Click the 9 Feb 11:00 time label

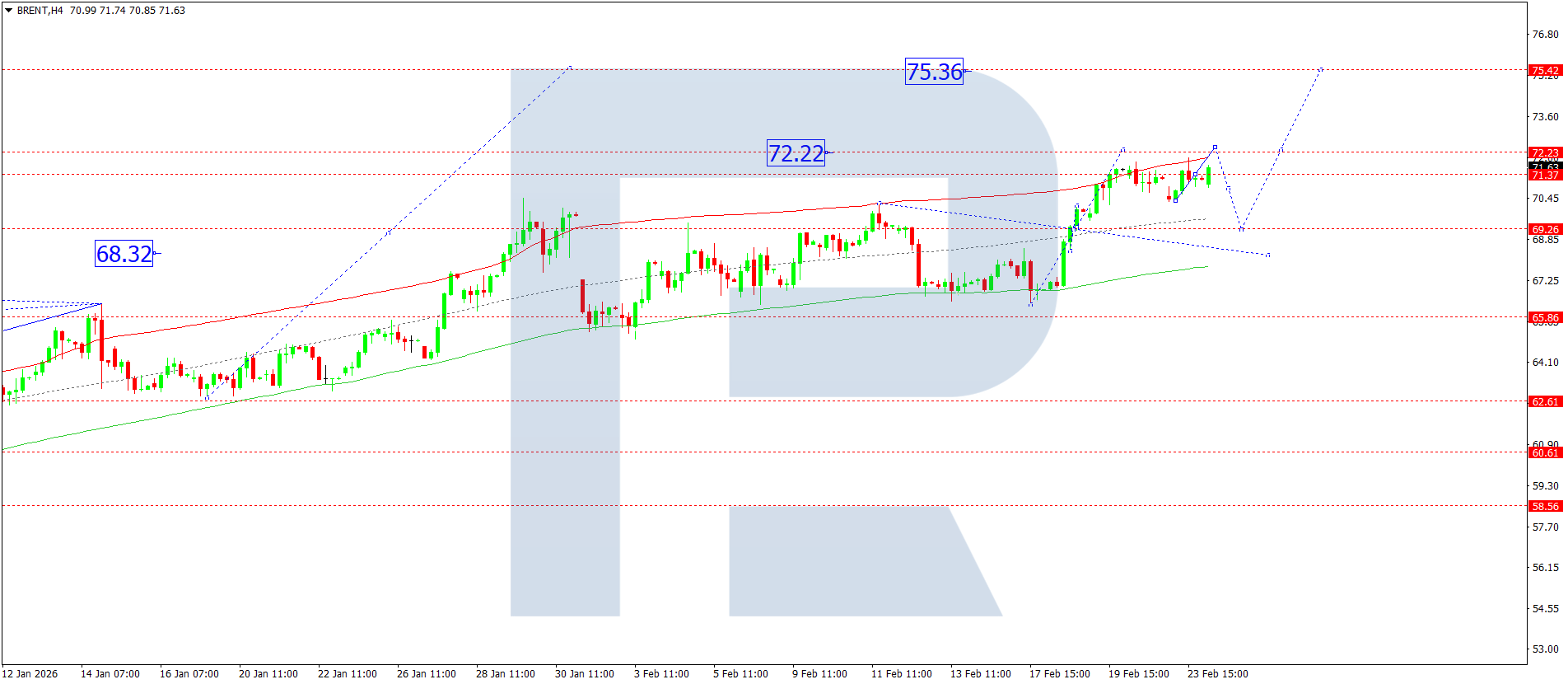819,674
